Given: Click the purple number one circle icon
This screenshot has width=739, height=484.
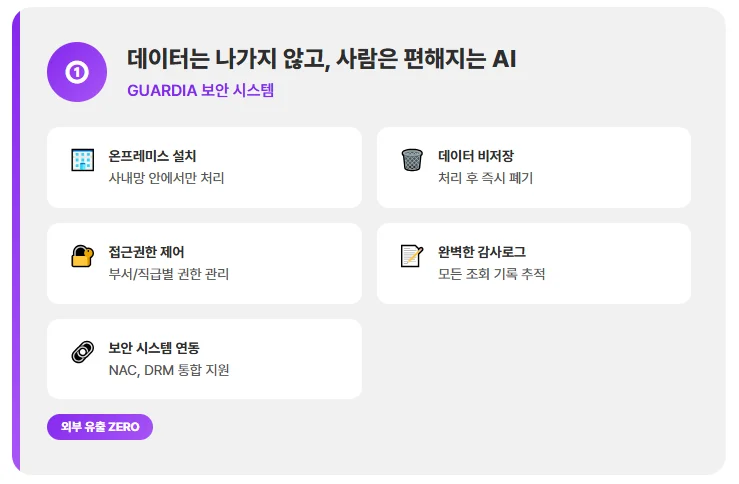Looking at the screenshot, I should pyautogui.click(x=77, y=72).
